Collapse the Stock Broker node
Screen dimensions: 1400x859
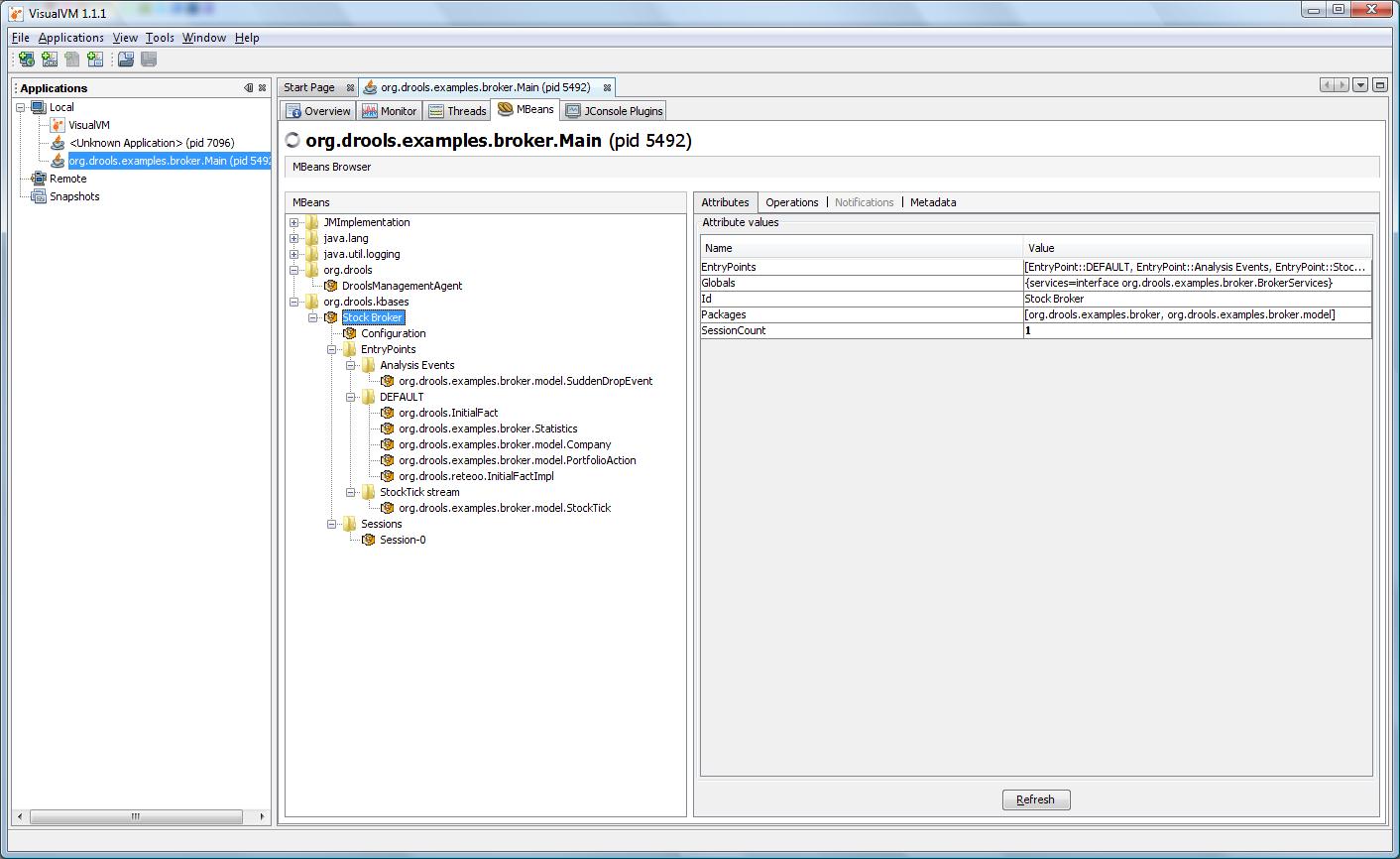pyautogui.click(x=313, y=317)
